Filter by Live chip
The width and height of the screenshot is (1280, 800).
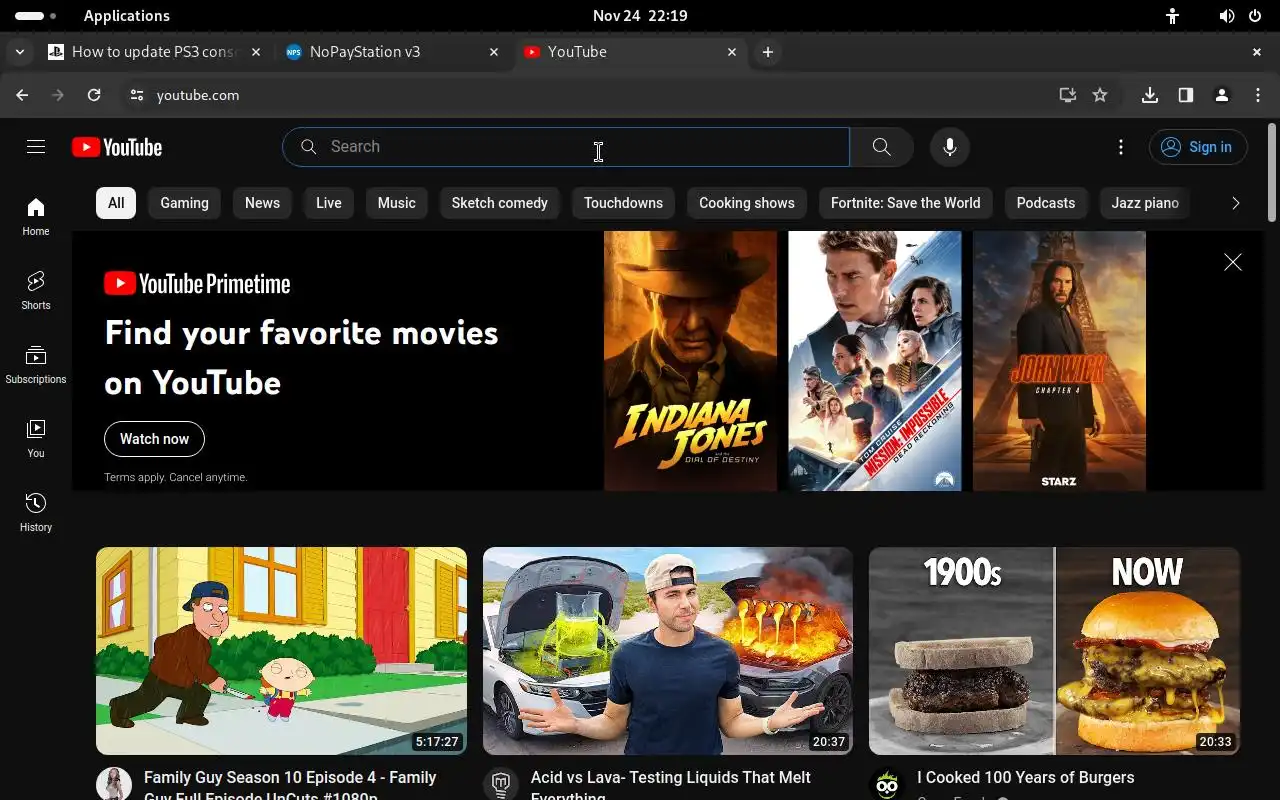[x=329, y=203]
